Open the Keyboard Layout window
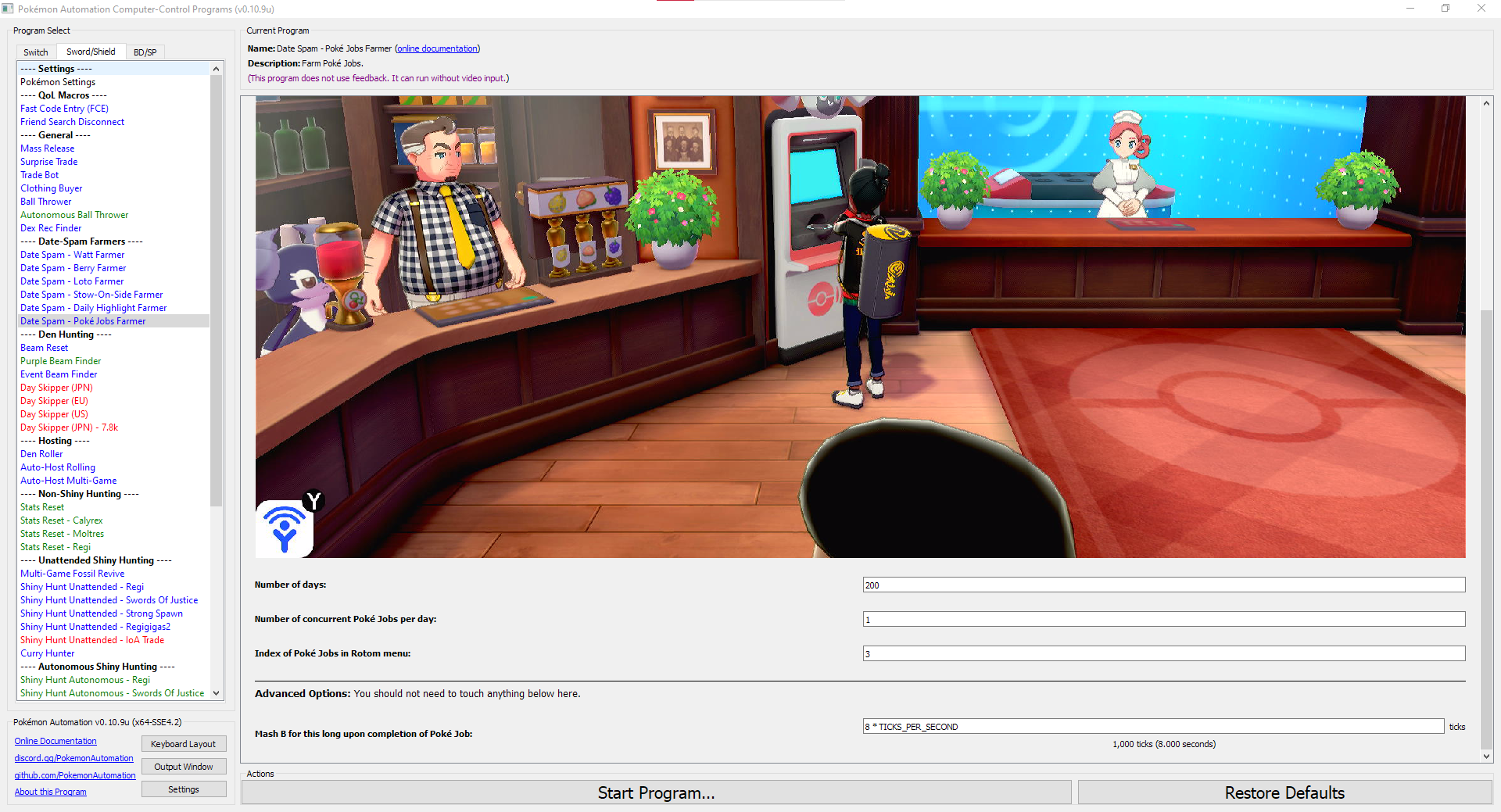The height and width of the screenshot is (812, 1501). [183, 744]
